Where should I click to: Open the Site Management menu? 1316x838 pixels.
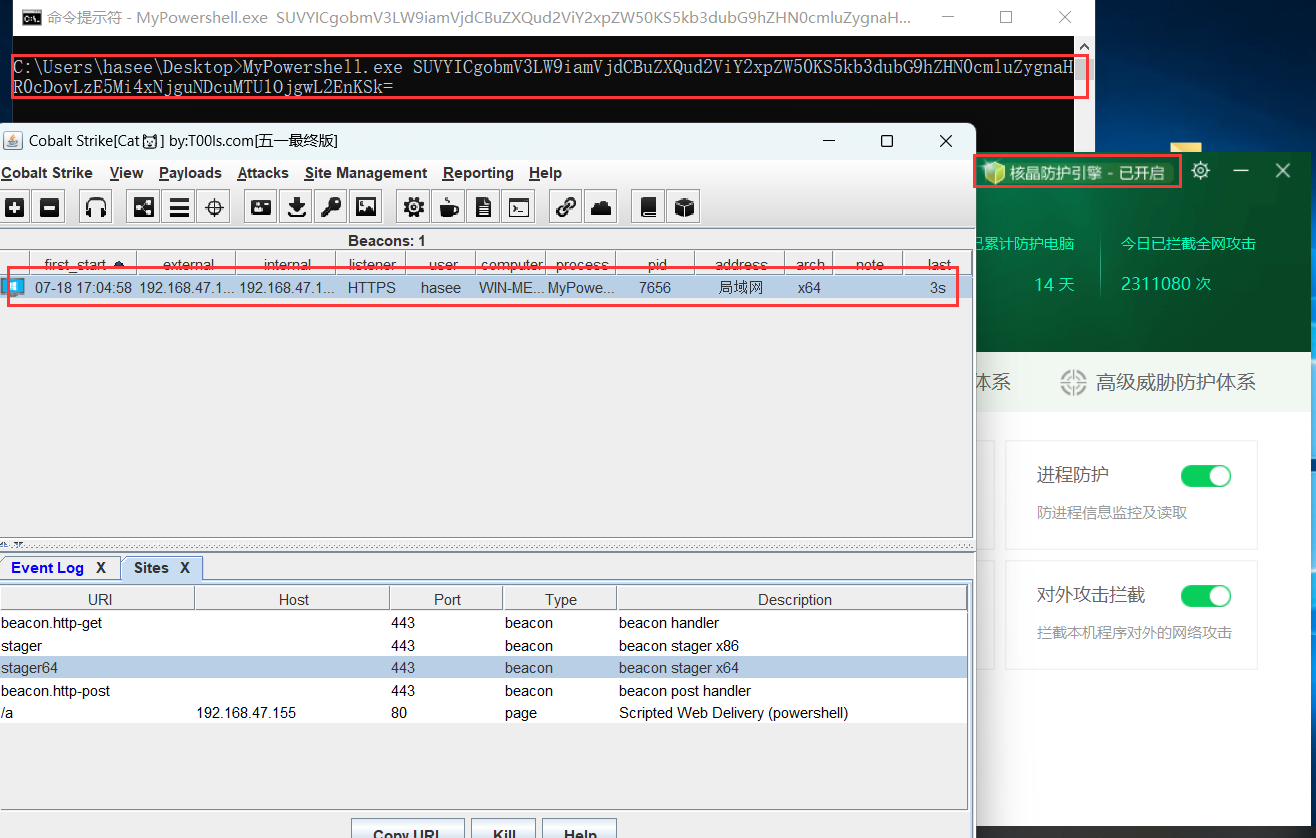[x=366, y=173]
